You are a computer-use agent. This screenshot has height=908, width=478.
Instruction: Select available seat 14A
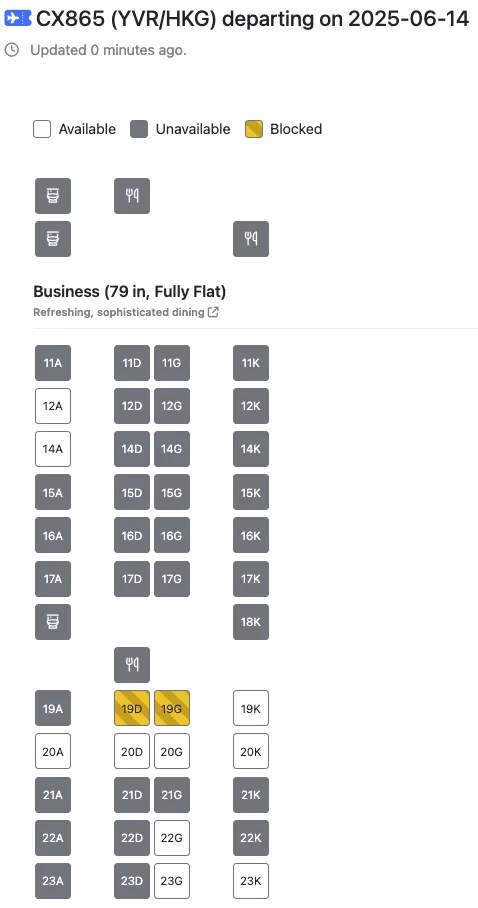click(x=53, y=449)
